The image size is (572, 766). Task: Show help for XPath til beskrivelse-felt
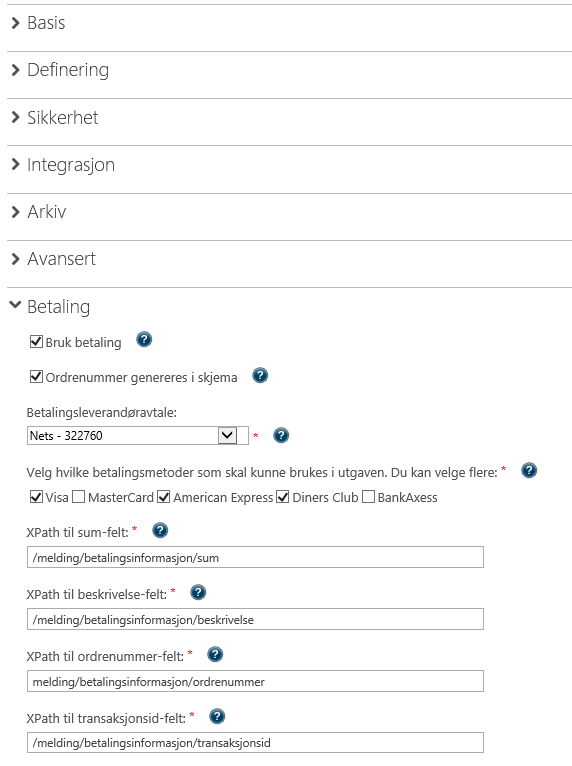tap(198, 592)
